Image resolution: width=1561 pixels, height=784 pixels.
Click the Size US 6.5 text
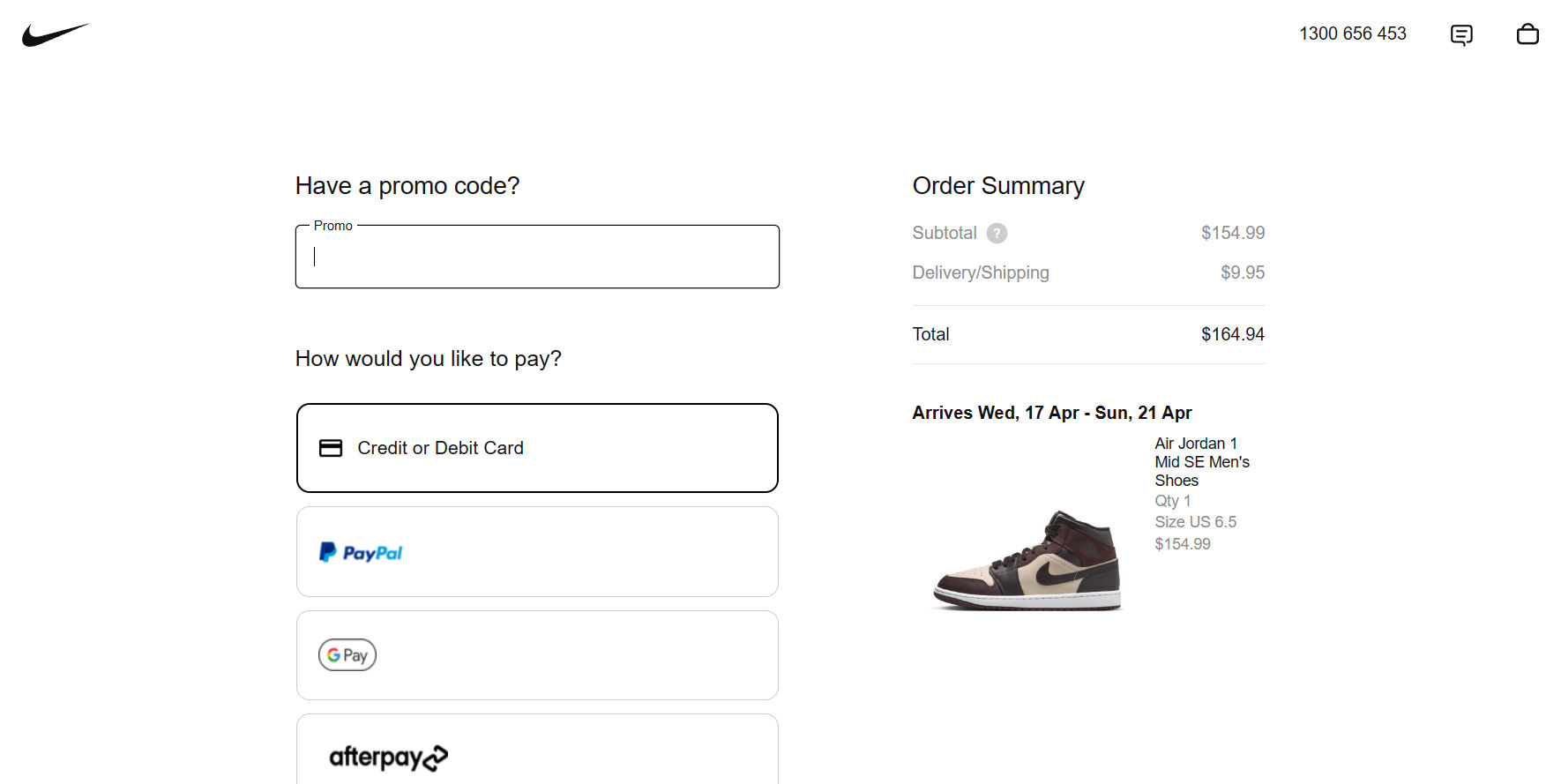pyautogui.click(x=1195, y=522)
